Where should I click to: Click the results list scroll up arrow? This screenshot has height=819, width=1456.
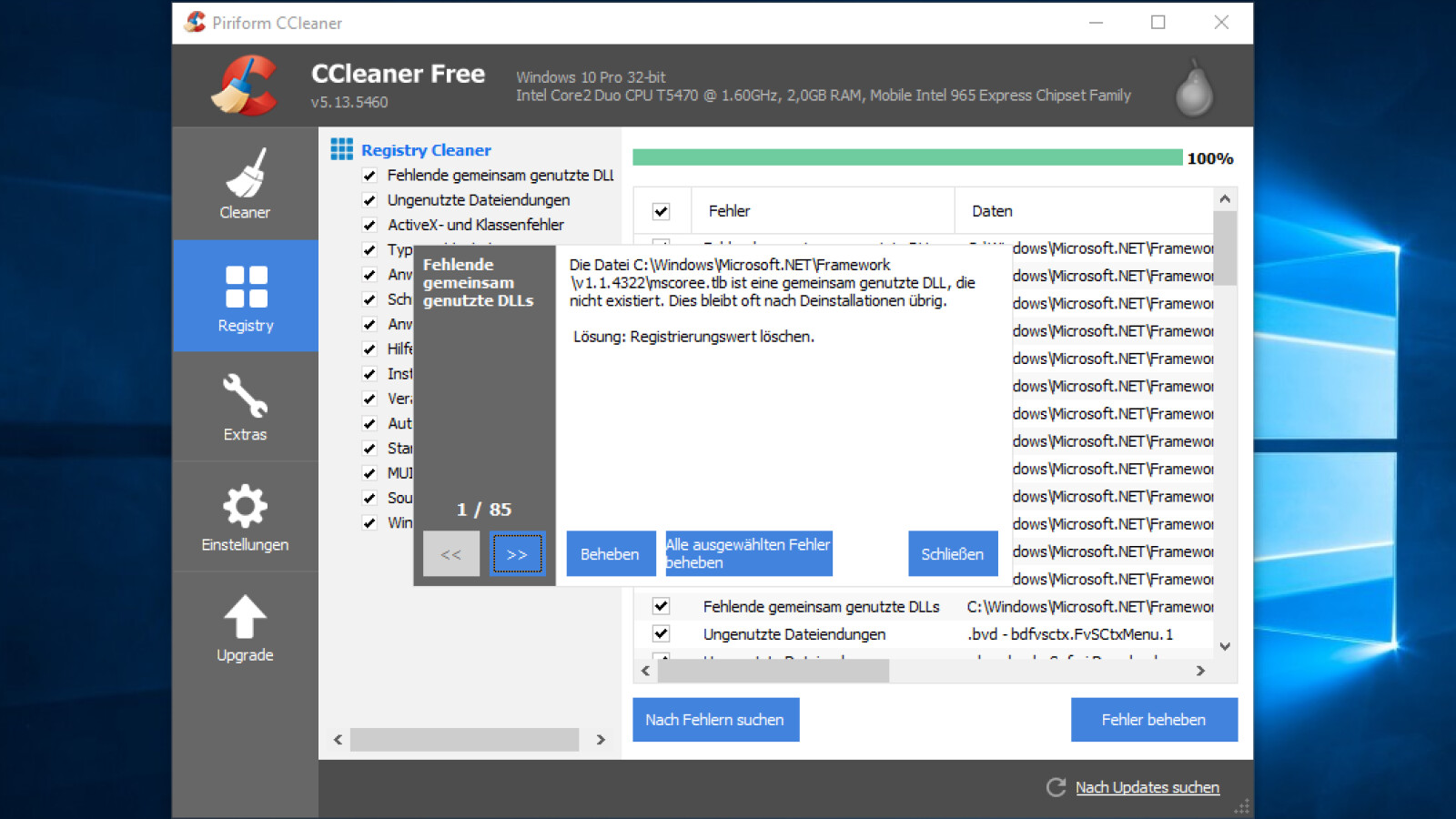[1225, 199]
